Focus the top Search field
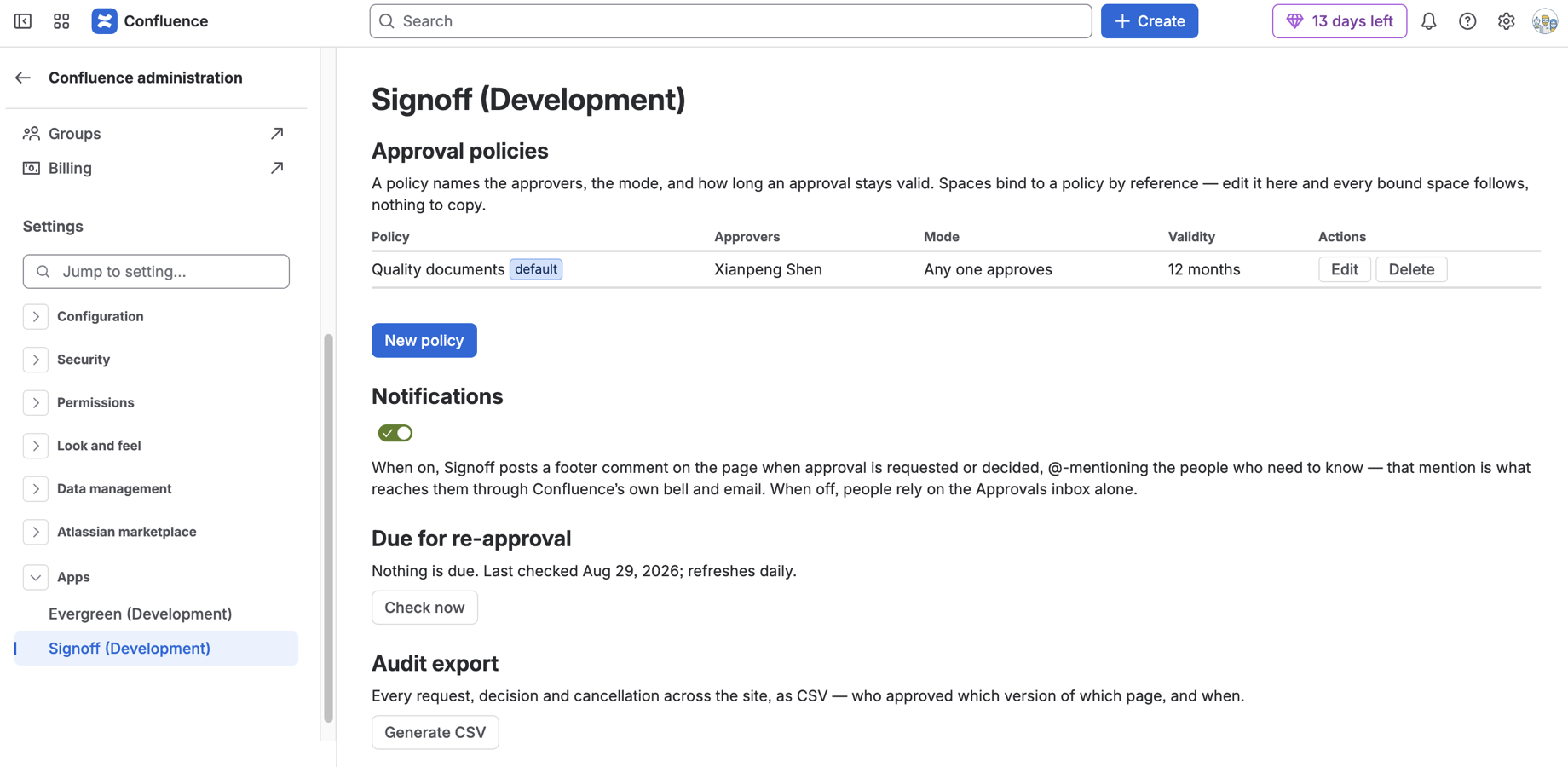Image resolution: width=1568 pixels, height=767 pixels. [x=730, y=21]
